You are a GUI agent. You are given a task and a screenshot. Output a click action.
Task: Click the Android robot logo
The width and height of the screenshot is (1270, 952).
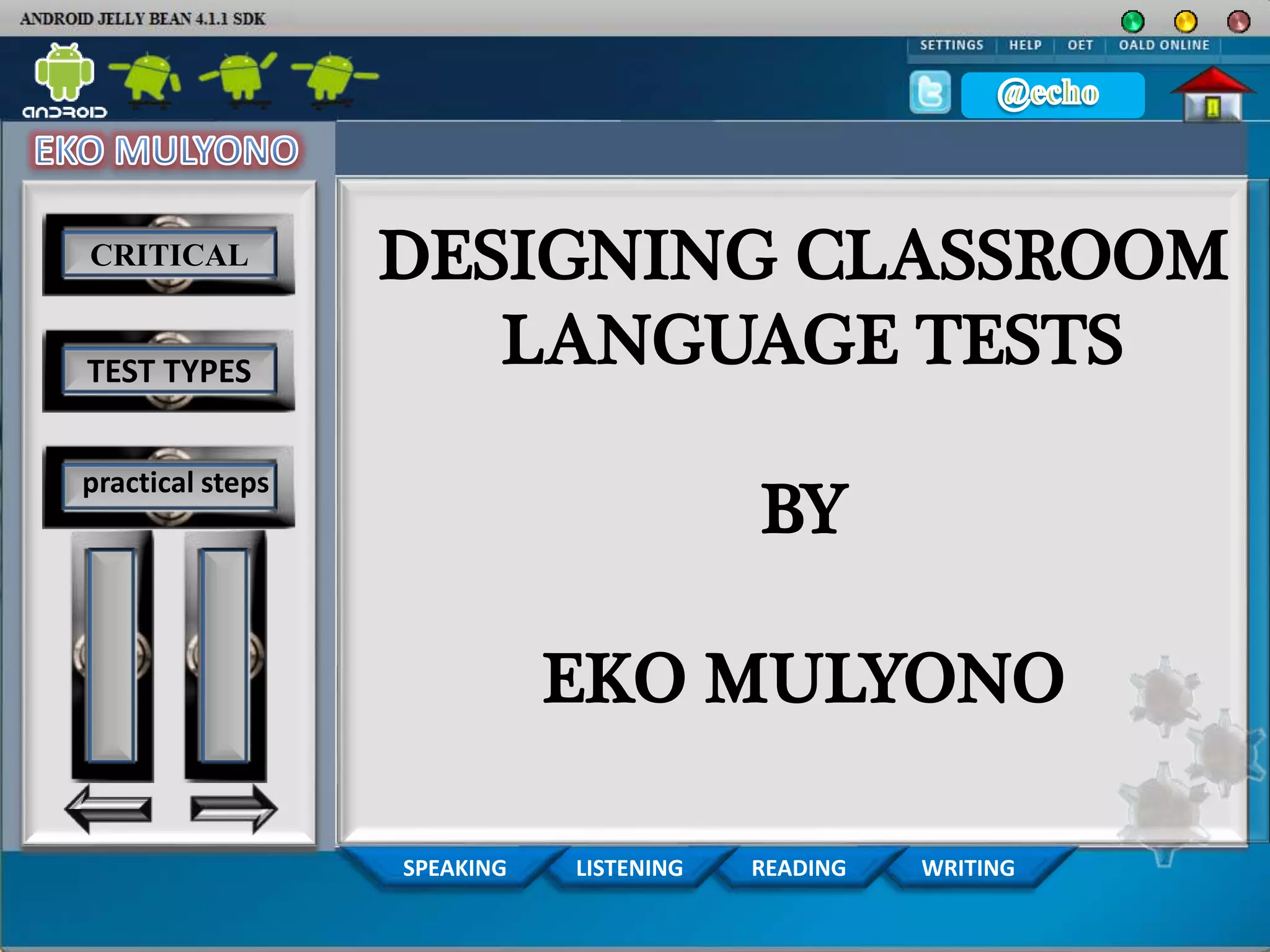64,79
